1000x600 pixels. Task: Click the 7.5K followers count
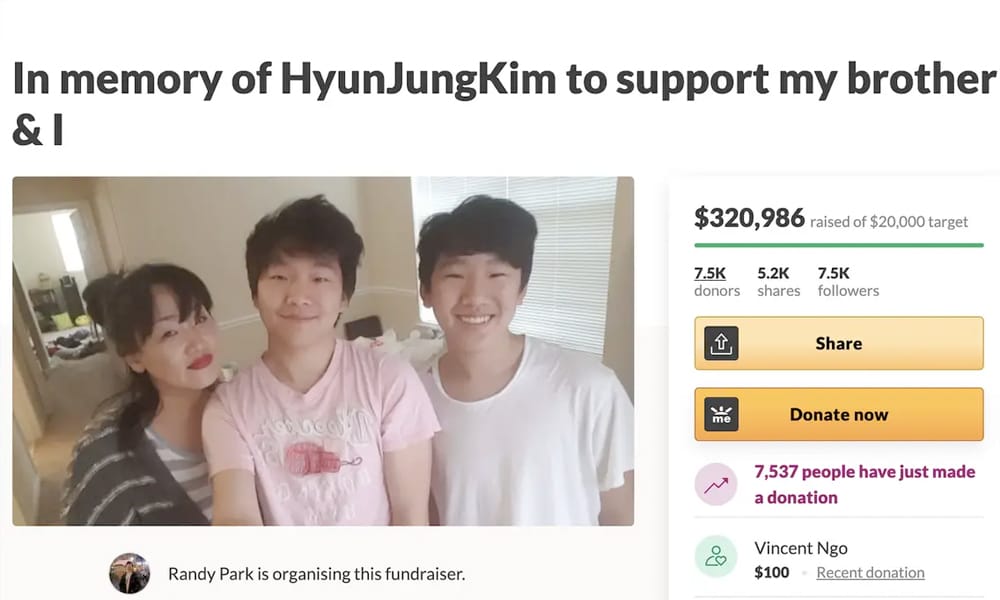(x=848, y=282)
